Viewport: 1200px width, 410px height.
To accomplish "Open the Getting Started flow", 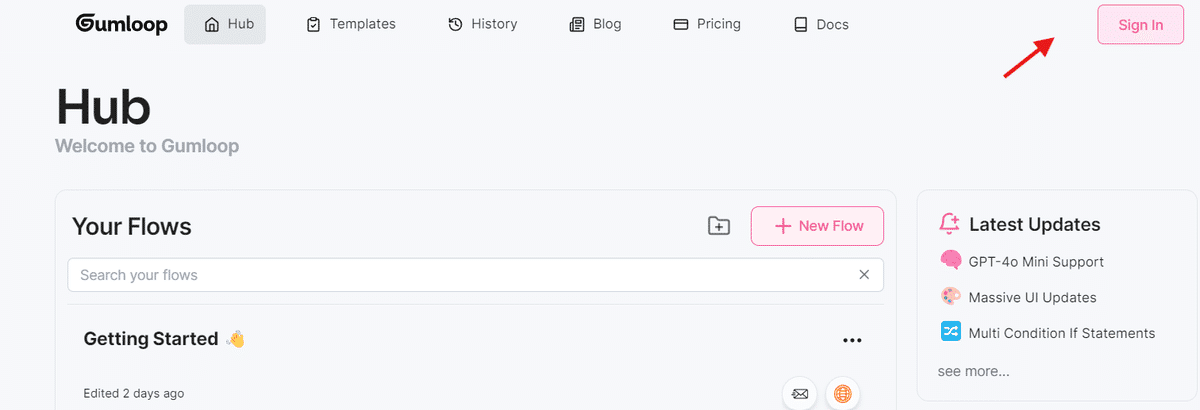I will (x=151, y=339).
